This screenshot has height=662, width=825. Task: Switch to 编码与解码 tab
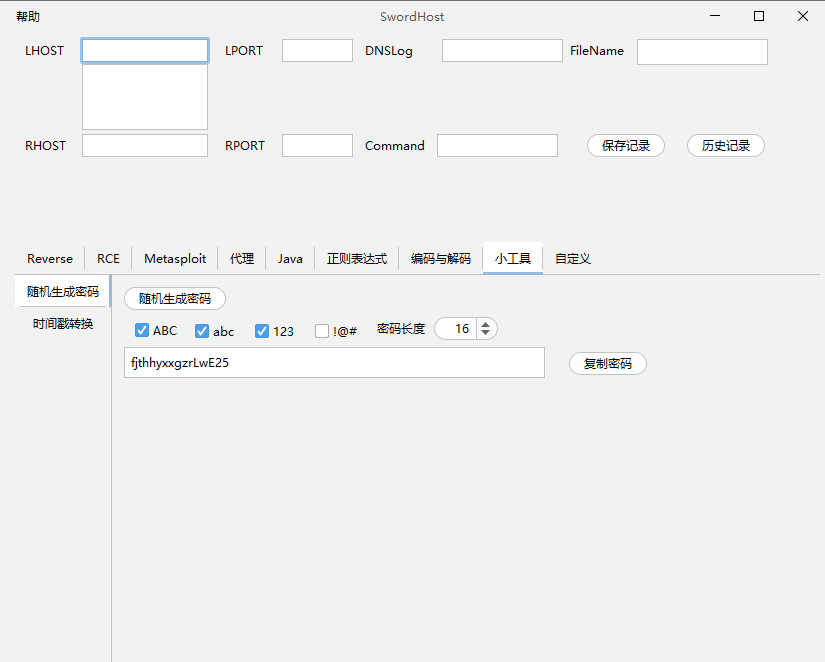click(x=440, y=258)
